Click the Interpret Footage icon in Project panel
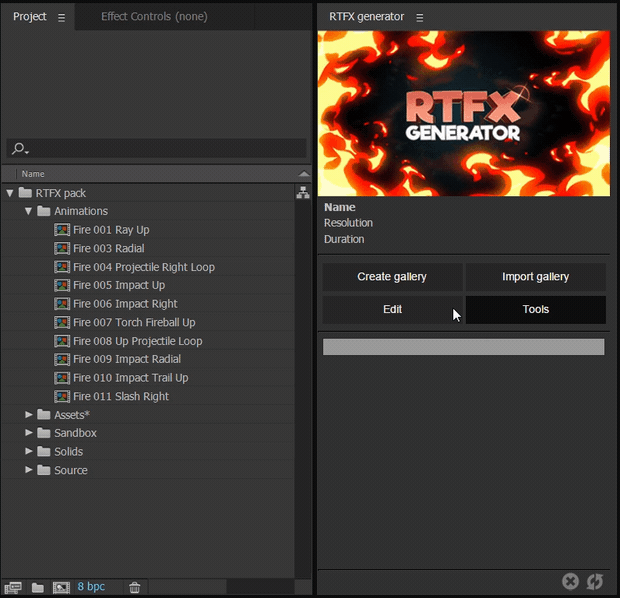 (13, 587)
